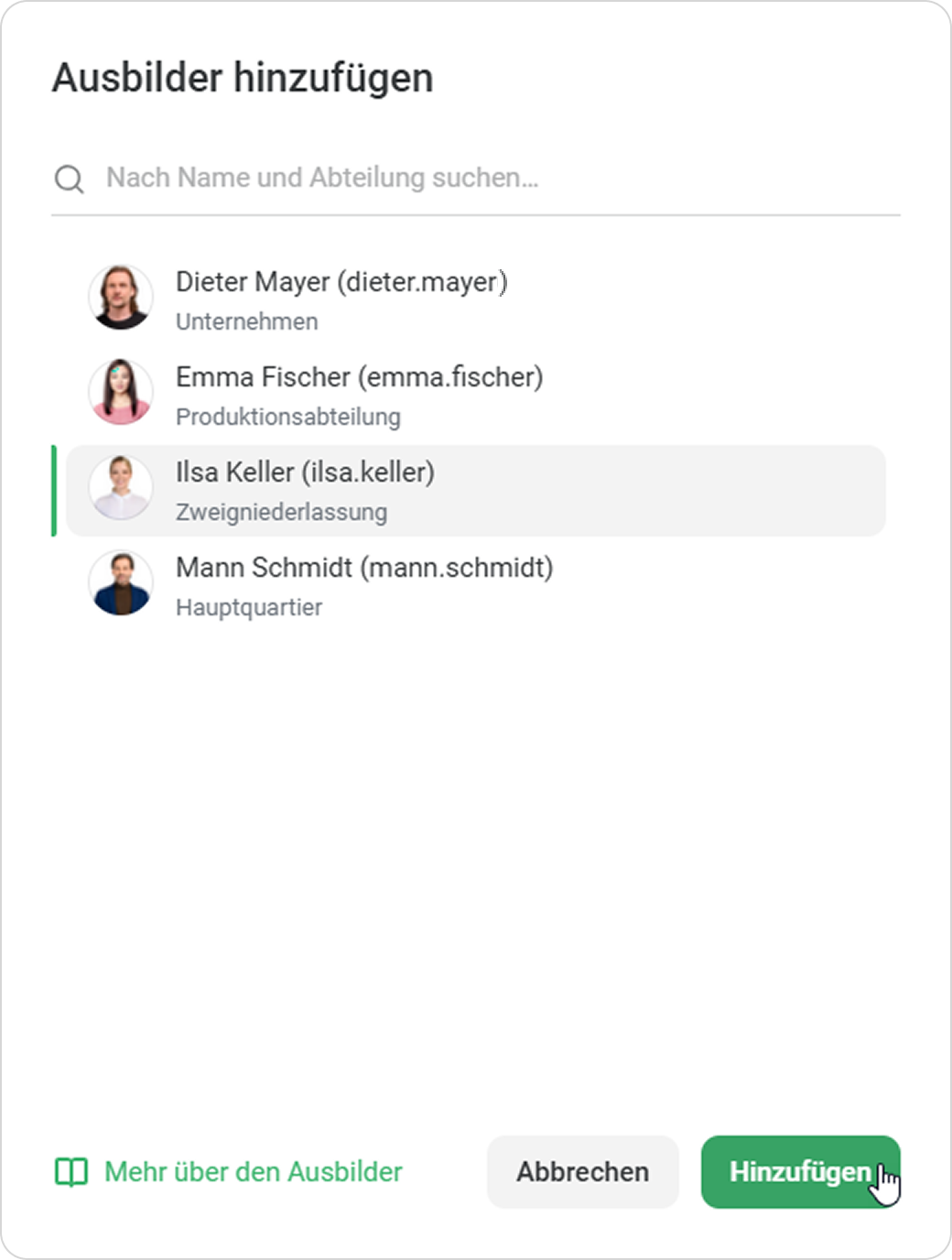Select Dieter Mayer (dieter.mayer) from list
The image size is (952, 1260).
pyautogui.click(x=341, y=282)
